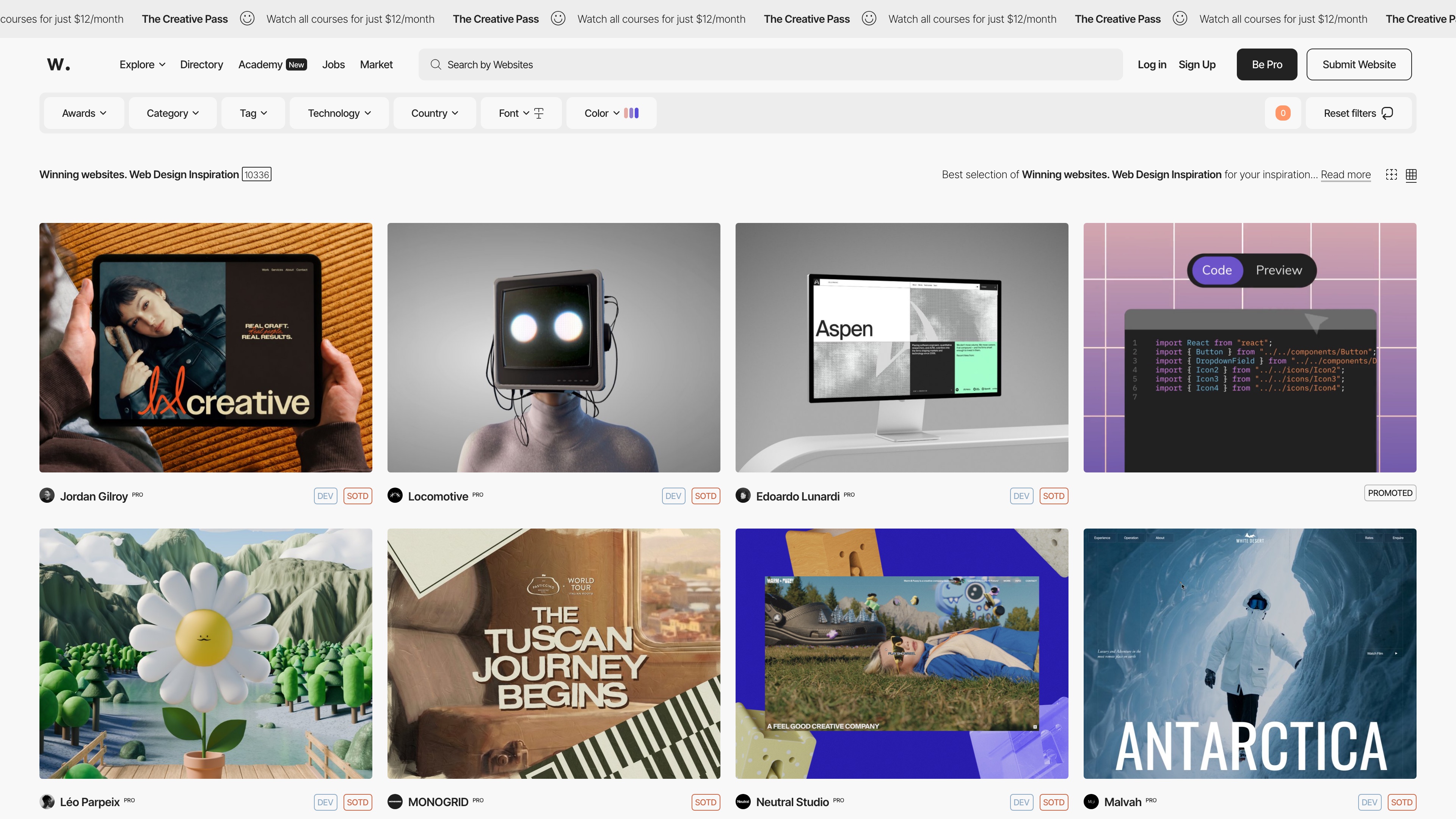Click the Color filter palette bars icon
The width and height of the screenshot is (1456, 819).
(x=631, y=113)
